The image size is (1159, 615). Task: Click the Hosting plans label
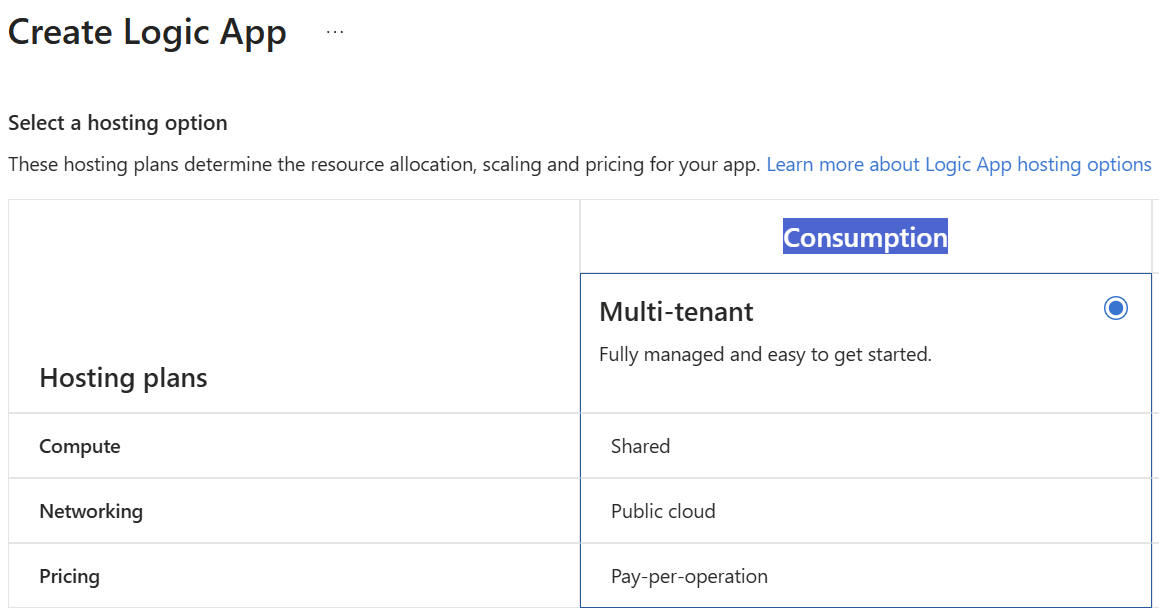123,378
